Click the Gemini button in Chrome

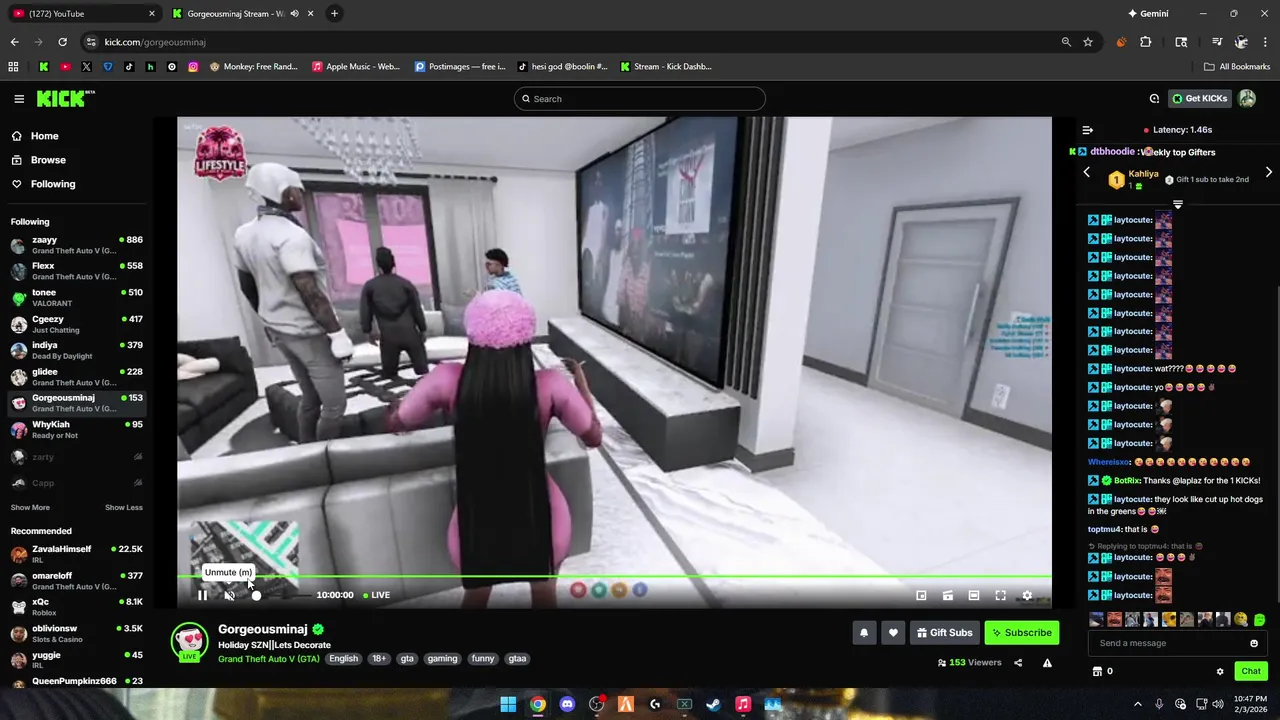(1148, 13)
